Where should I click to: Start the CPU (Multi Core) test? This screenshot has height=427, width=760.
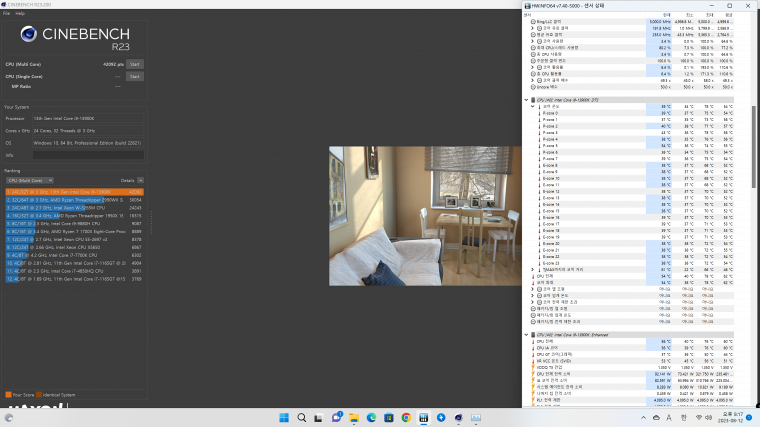135,64
